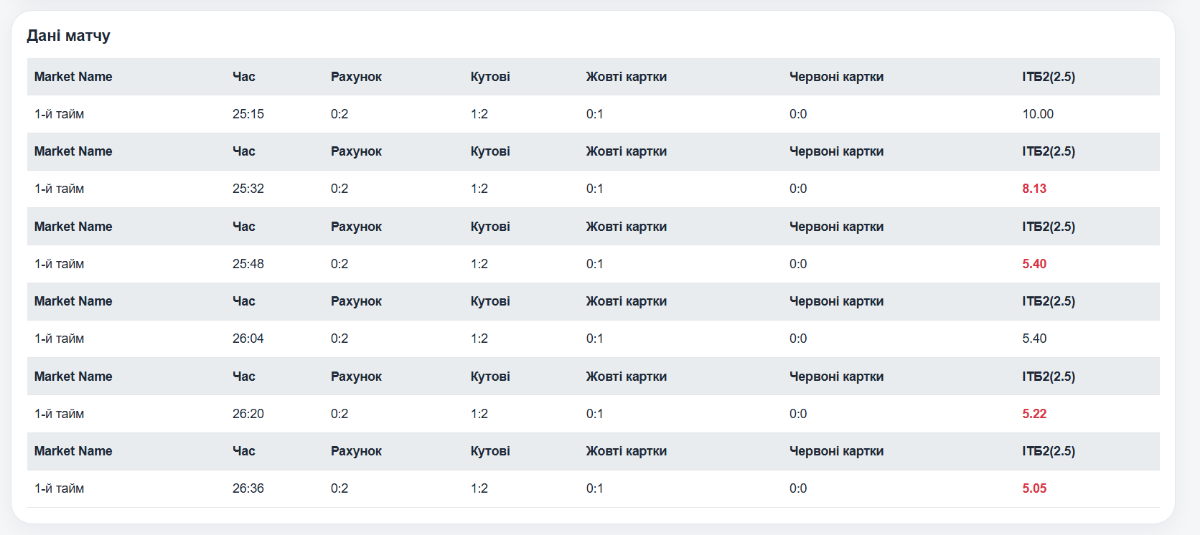Click the 25:48 time cell
The width and height of the screenshot is (1200, 535).
tap(248, 264)
